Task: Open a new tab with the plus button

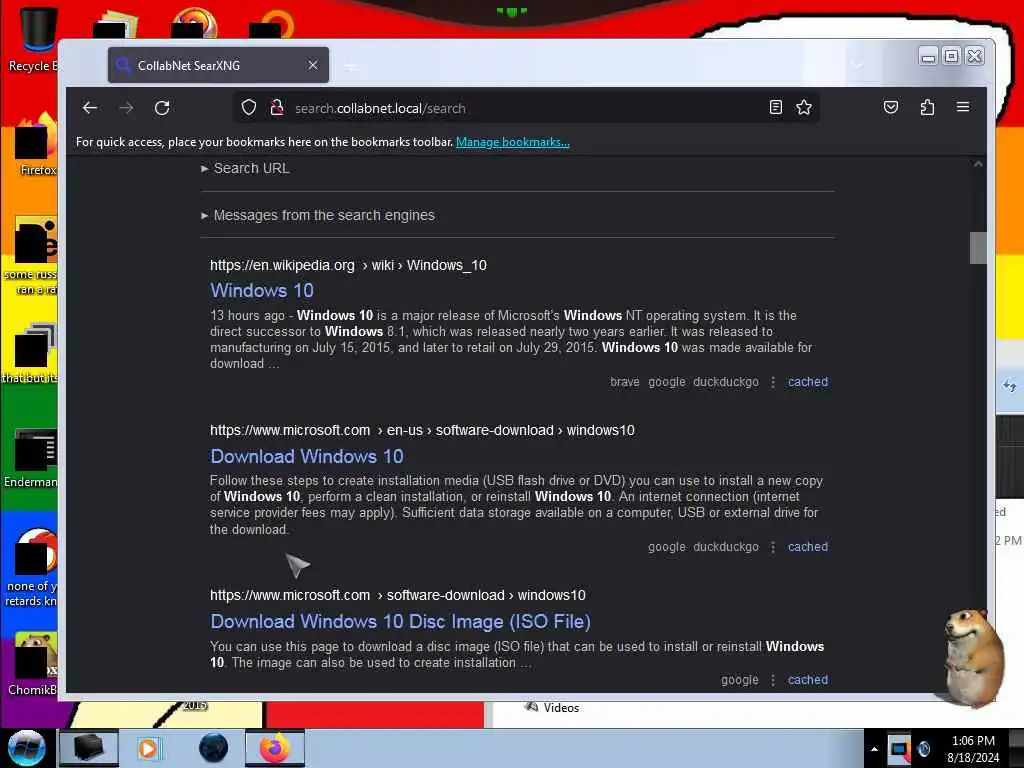Action: pyautogui.click(x=351, y=66)
